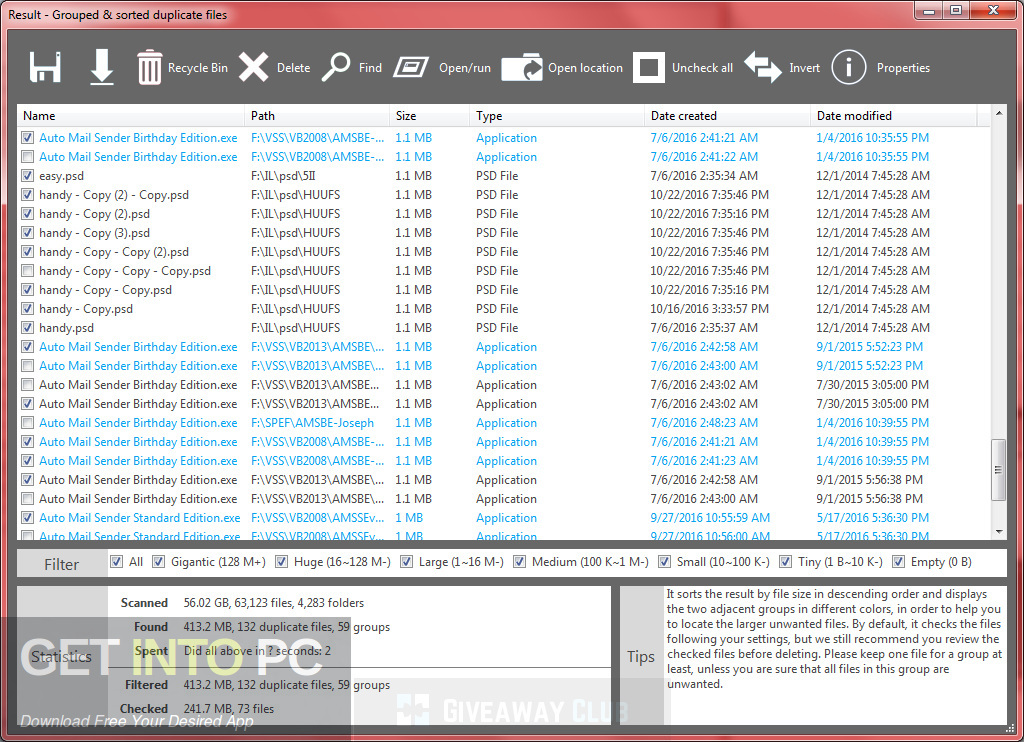Image resolution: width=1024 pixels, height=742 pixels.
Task: Click the Open/run toolbar label
Action: pyautogui.click(x=464, y=68)
